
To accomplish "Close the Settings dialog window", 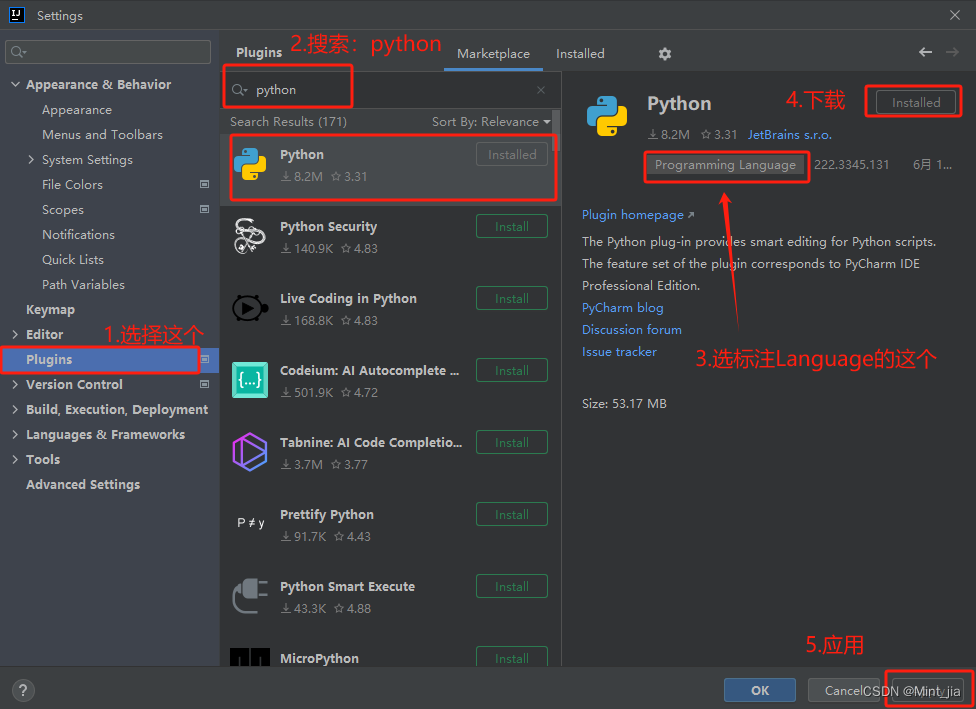I will [x=955, y=15].
